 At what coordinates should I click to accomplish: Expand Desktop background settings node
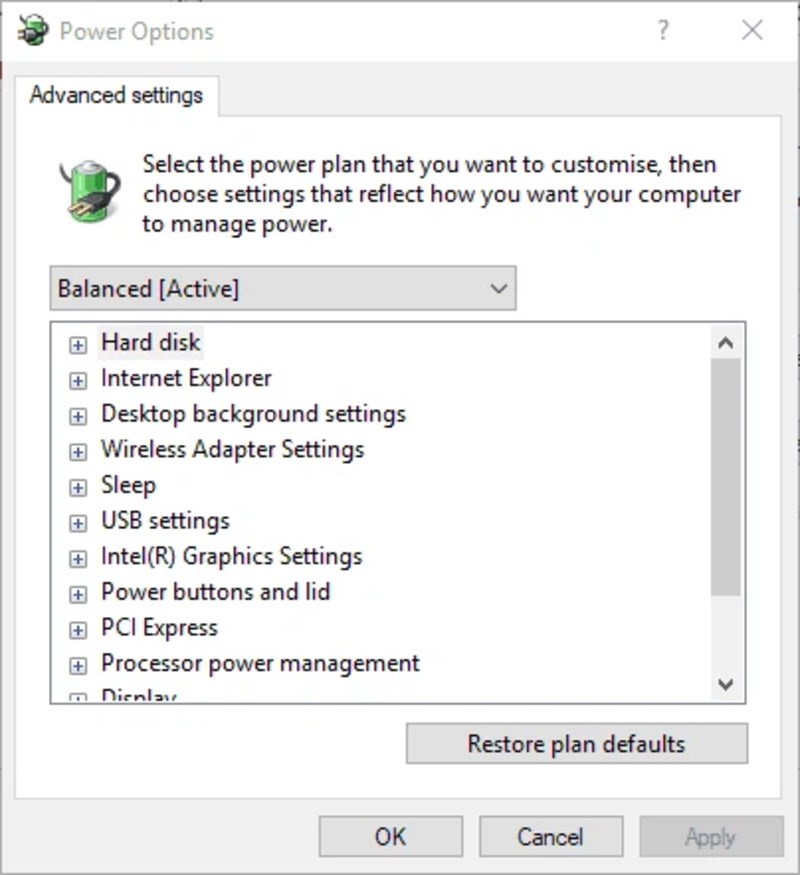pos(78,416)
